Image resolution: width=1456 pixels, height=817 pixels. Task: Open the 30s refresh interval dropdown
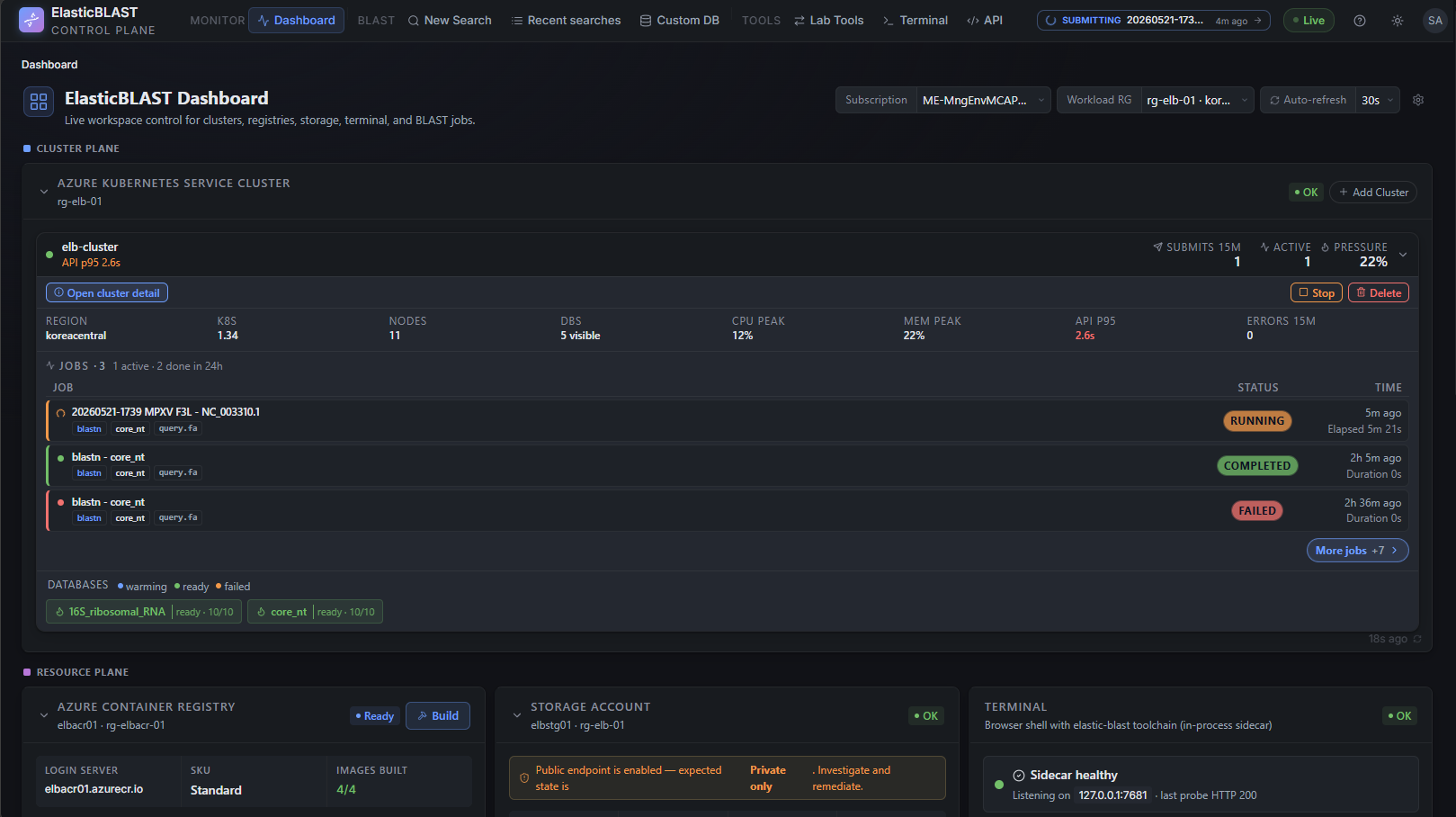tap(1377, 100)
